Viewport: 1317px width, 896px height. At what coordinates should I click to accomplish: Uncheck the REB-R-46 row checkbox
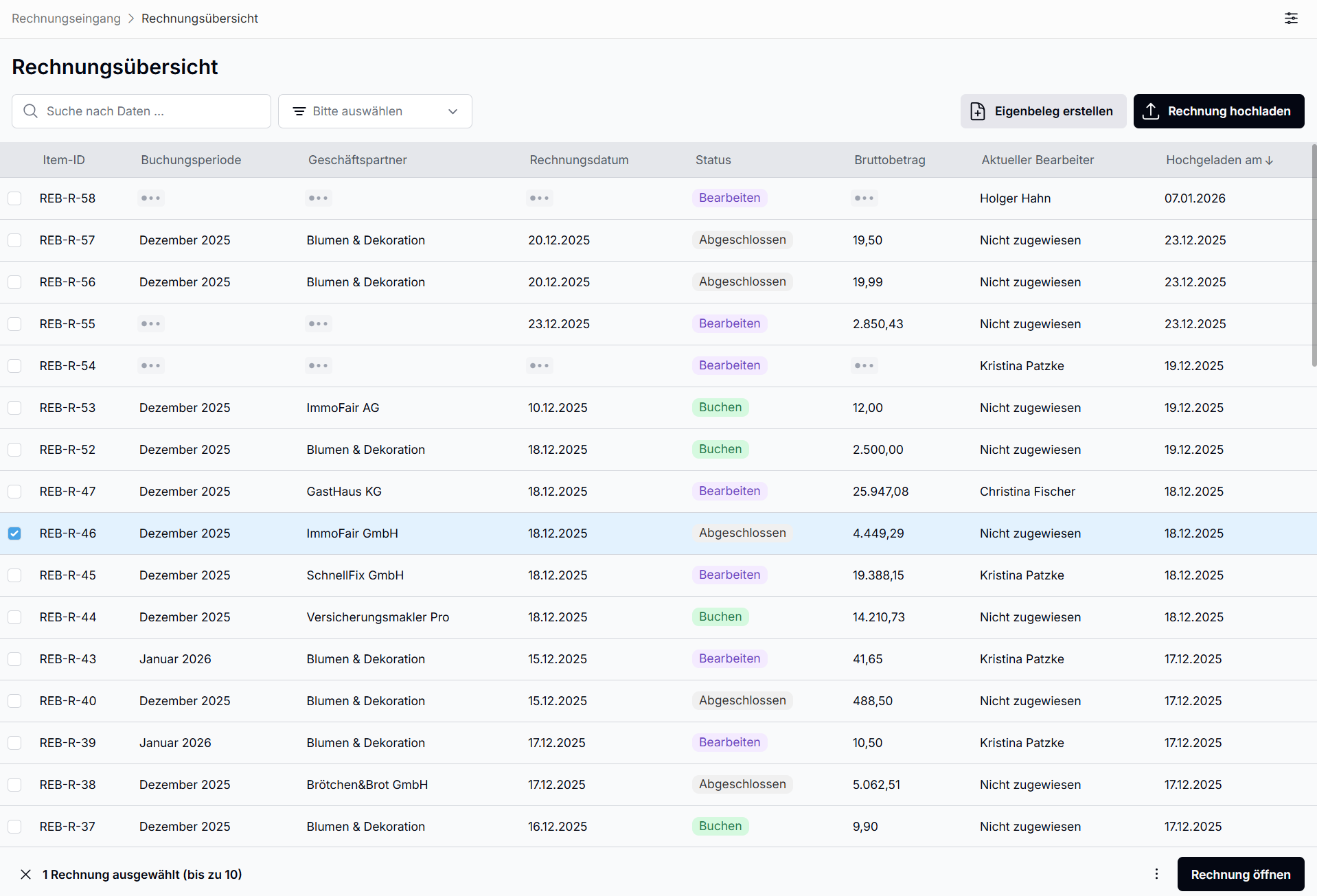click(14, 533)
